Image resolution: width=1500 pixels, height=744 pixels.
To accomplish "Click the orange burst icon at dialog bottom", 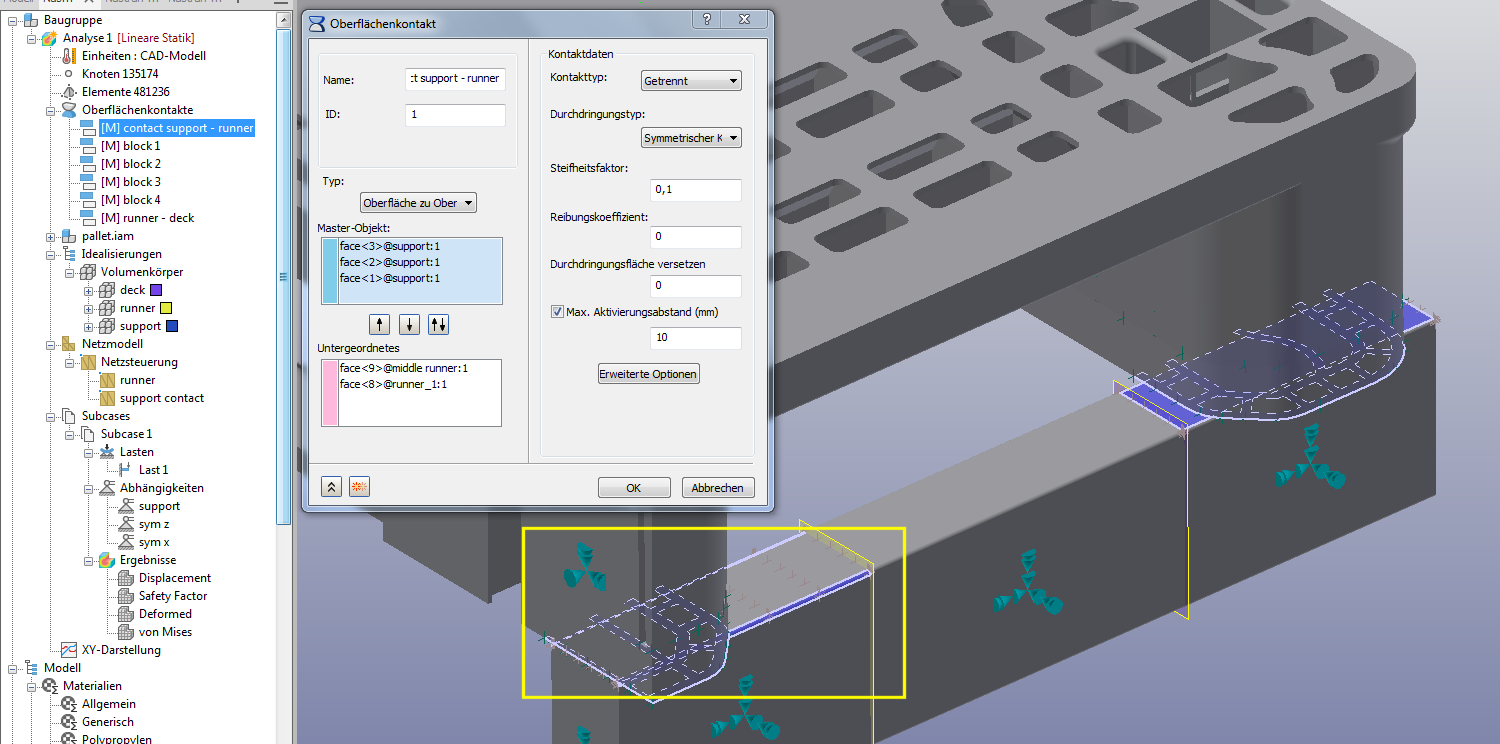I will pyautogui.click(x=357, y=486).
